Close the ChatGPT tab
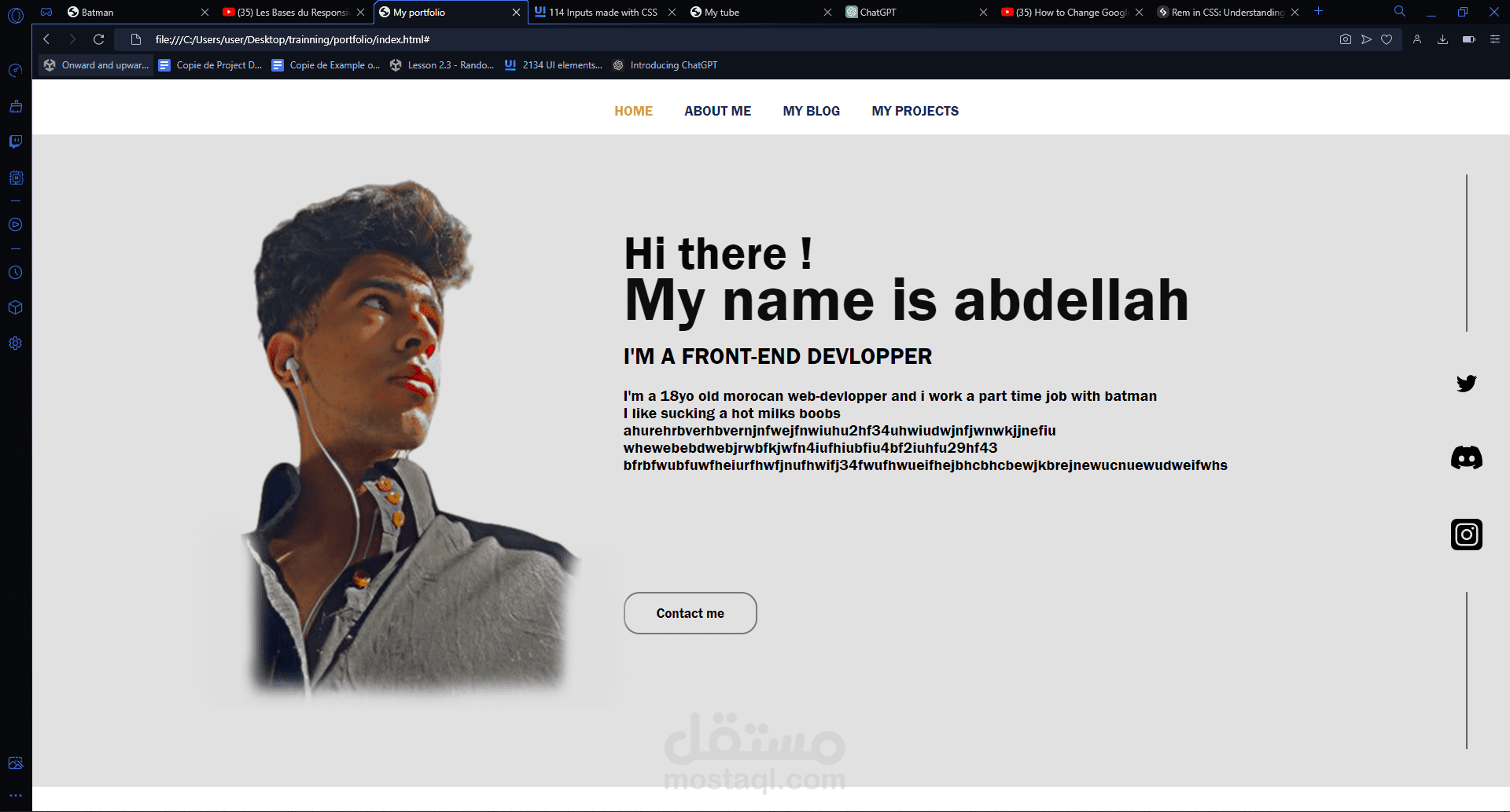Screen dimensions: 1510x812 click(x=983, y=13)
